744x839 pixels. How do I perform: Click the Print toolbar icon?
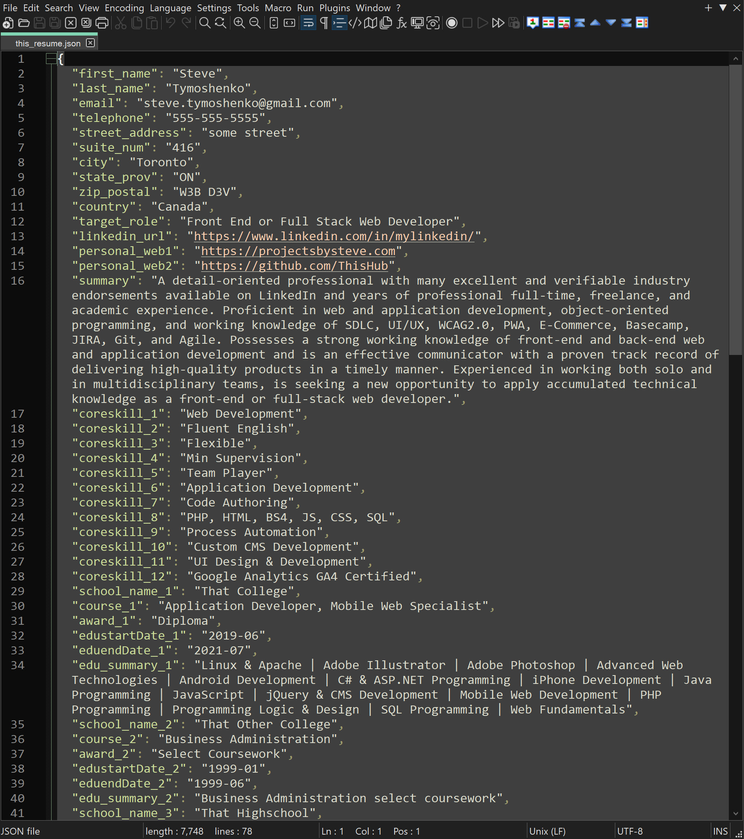pos(102,23)
